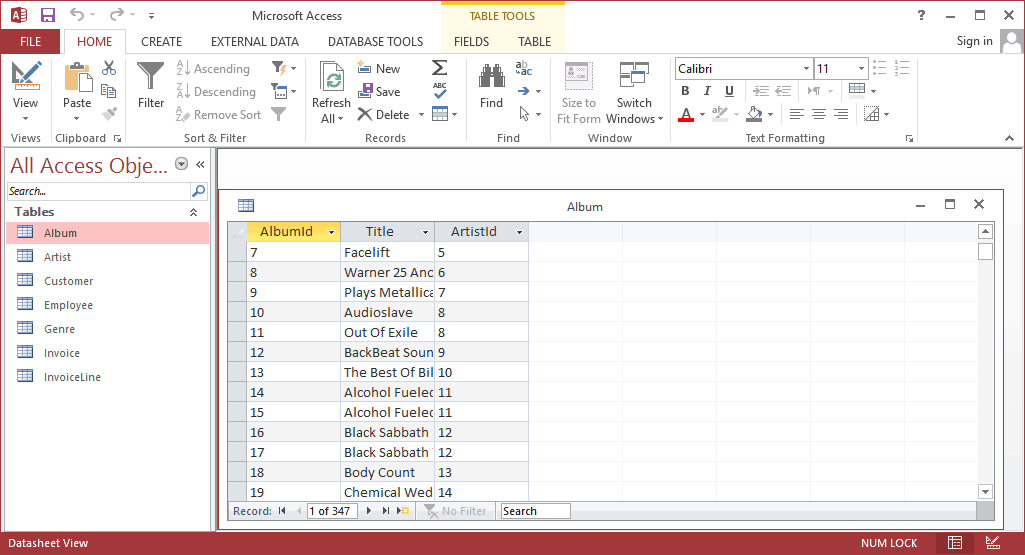Click the Cut scissors icon

(109, 68)
